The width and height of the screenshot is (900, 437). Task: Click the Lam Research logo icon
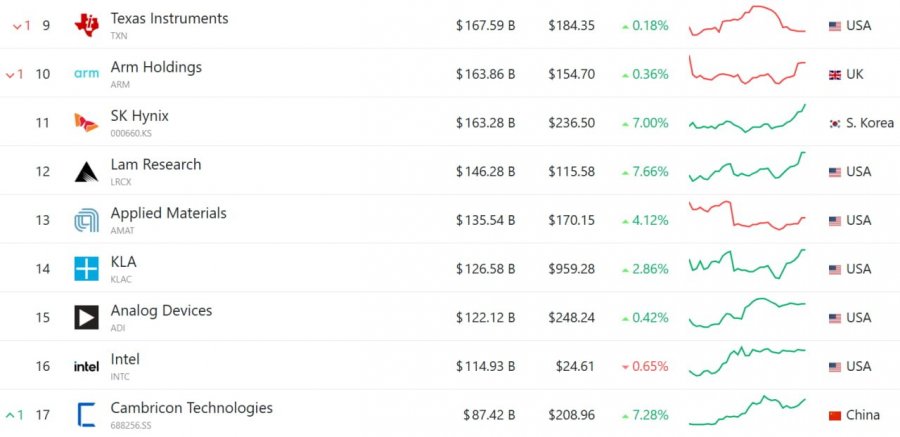[87, 171]
